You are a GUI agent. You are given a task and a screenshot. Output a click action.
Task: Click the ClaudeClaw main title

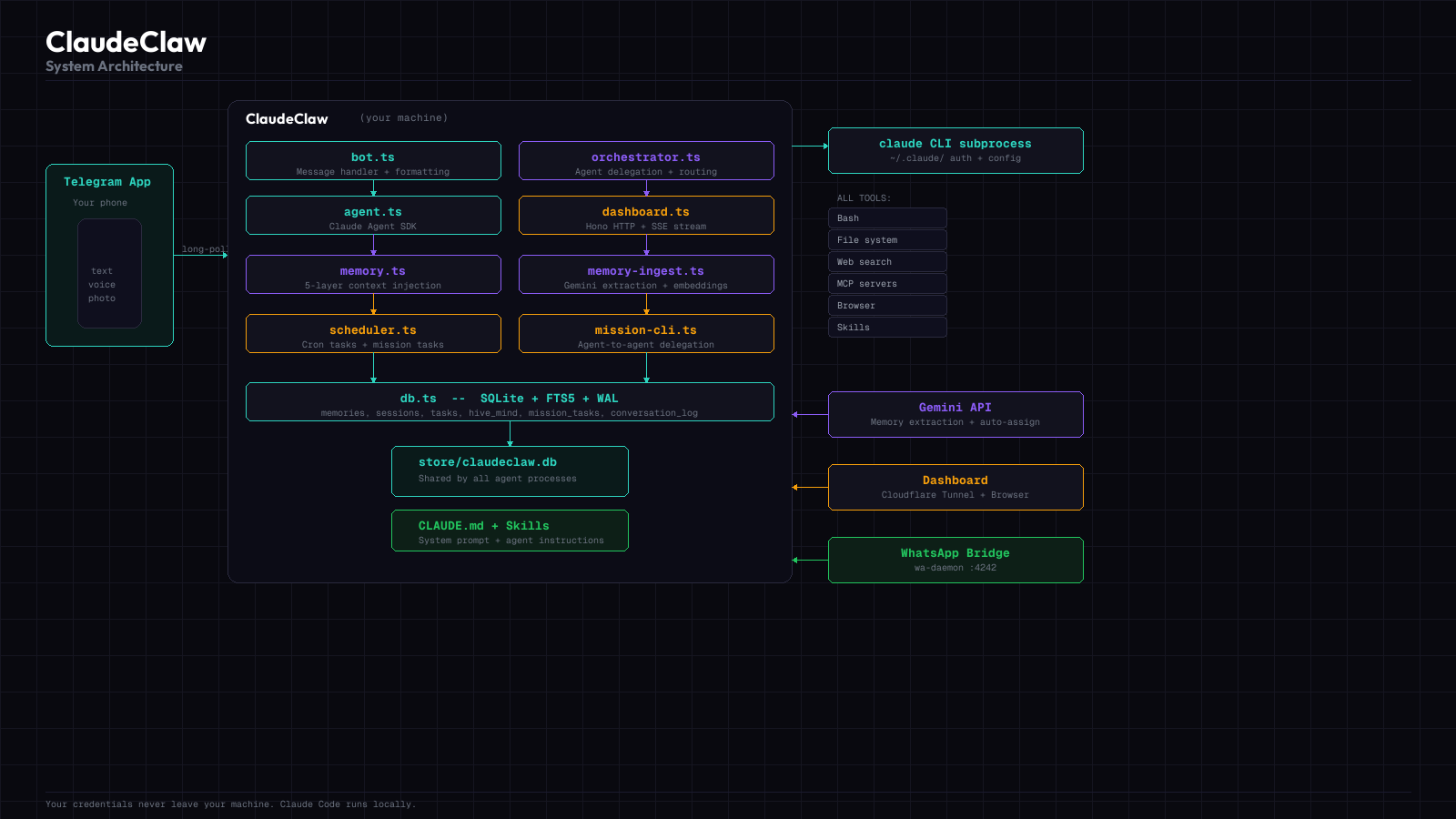(126, 42)
